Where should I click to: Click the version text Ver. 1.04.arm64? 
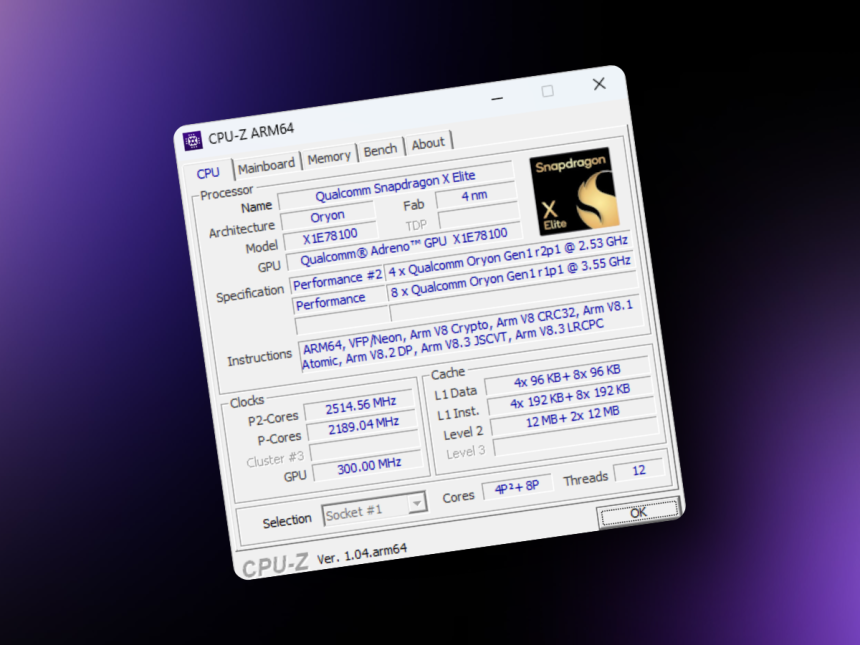pos(362,554)
